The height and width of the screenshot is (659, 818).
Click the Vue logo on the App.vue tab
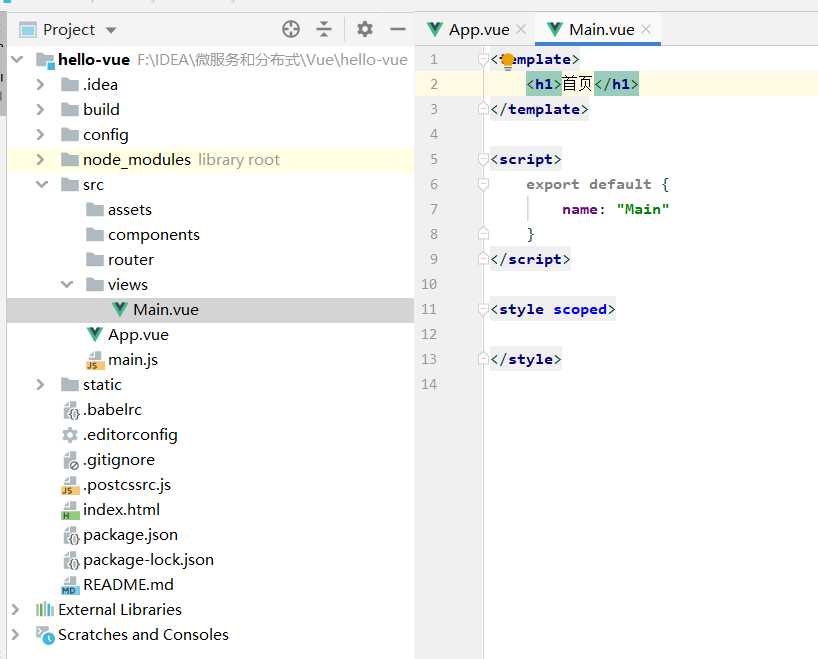pos(435,29)
